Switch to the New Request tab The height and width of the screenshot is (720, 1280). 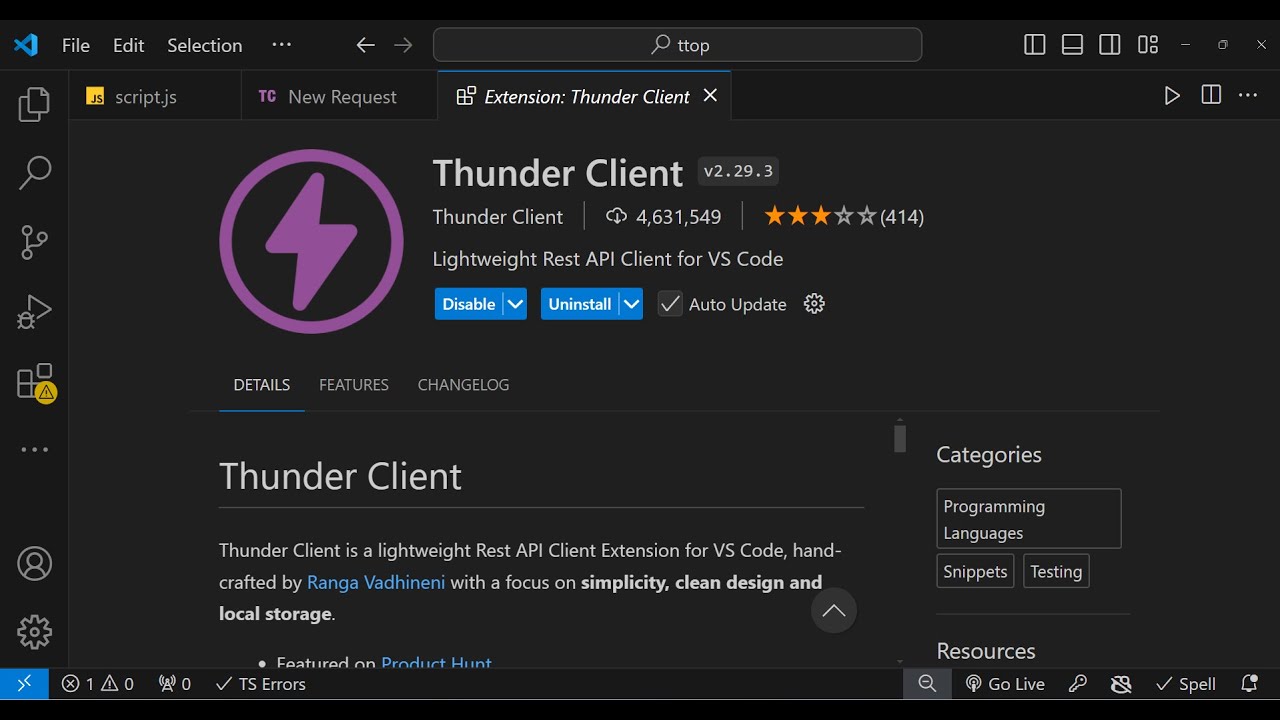click(342, 96)
